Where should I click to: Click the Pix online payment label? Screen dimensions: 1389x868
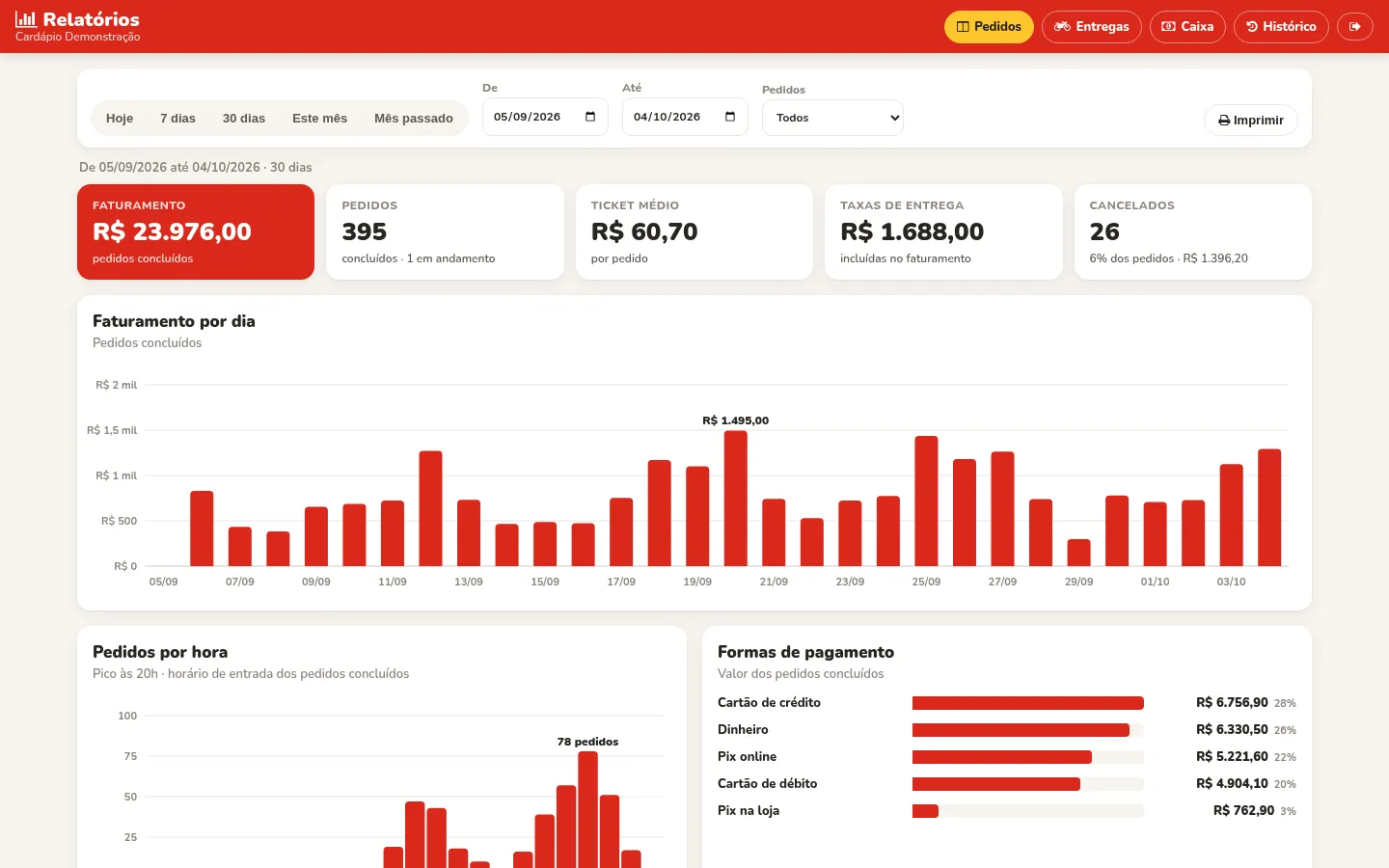[x=747, y=757]
